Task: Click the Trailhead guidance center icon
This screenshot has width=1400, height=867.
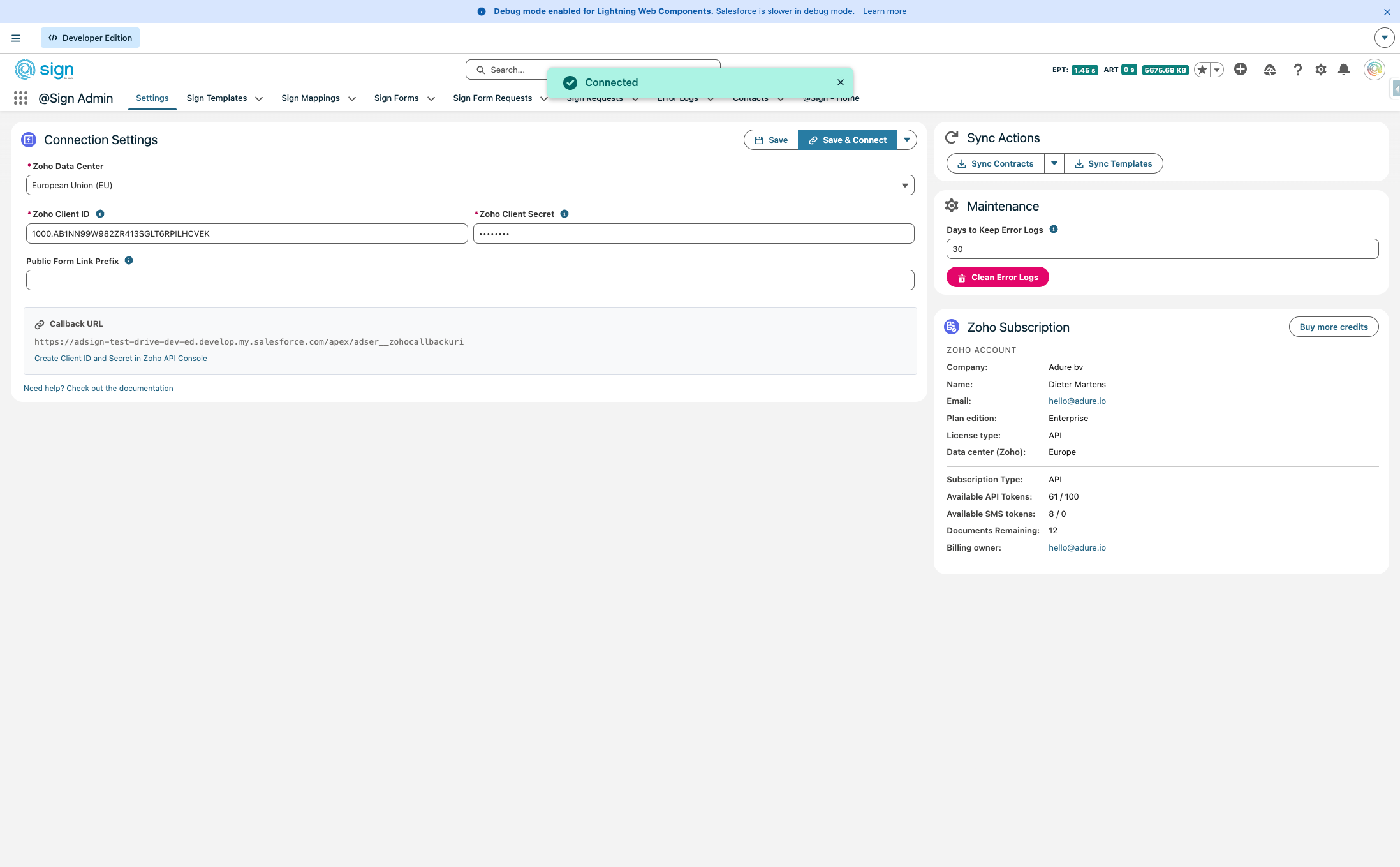Action: (1270, 70)
